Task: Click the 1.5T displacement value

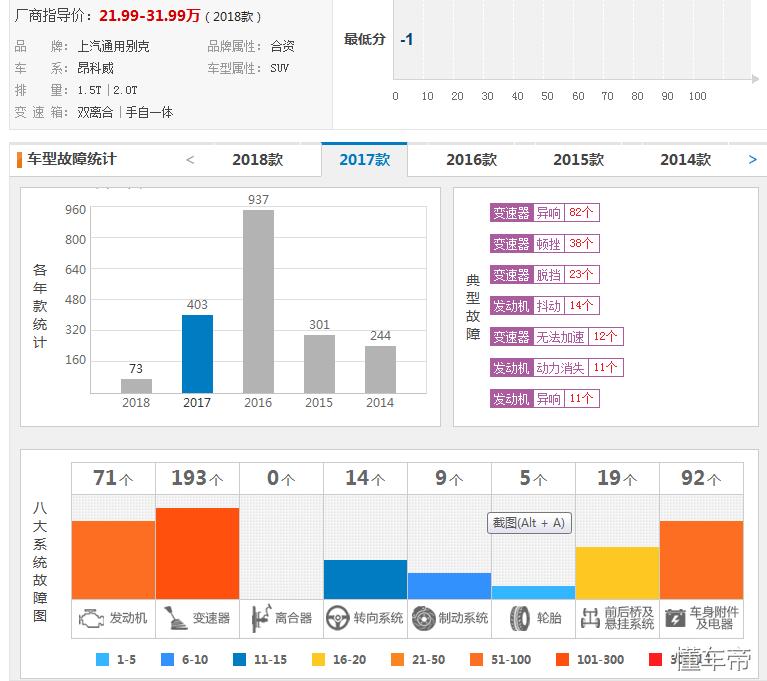Action: click(90, 90)
